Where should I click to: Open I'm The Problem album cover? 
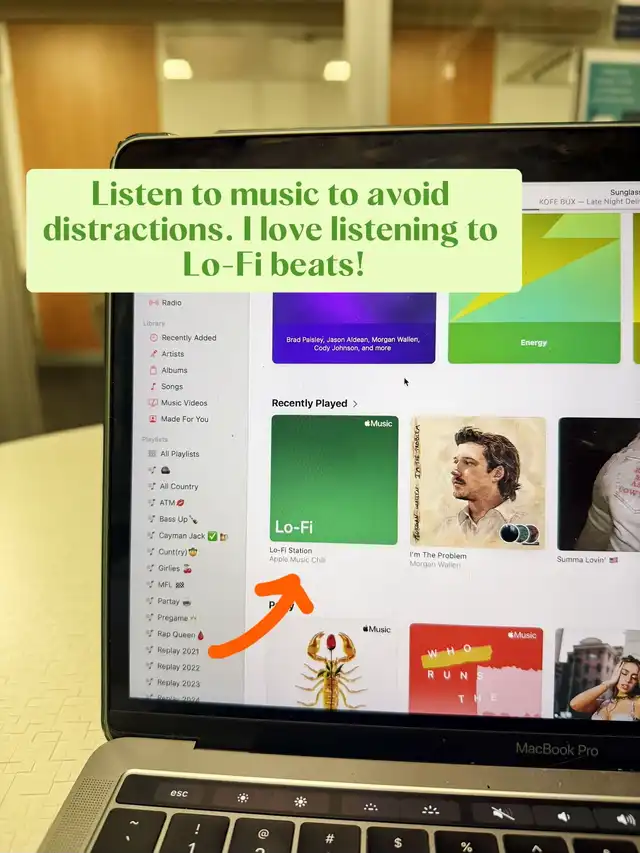(477, 482)
